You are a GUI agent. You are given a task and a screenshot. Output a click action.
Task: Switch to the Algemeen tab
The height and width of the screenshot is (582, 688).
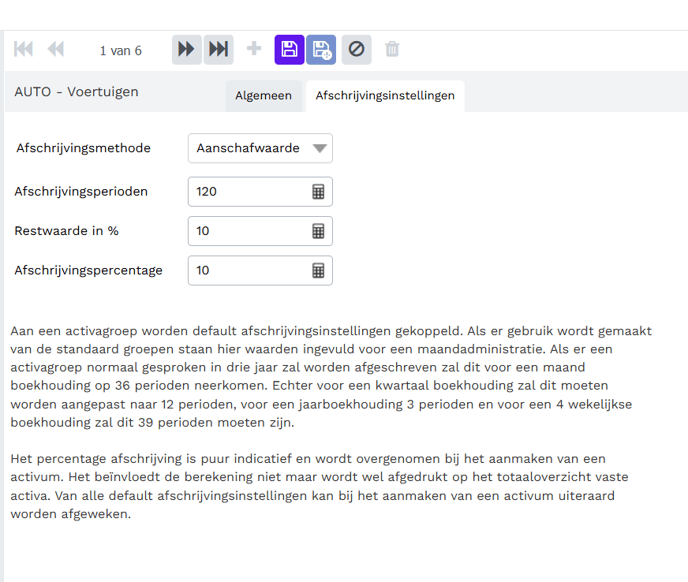pos(263,96)
